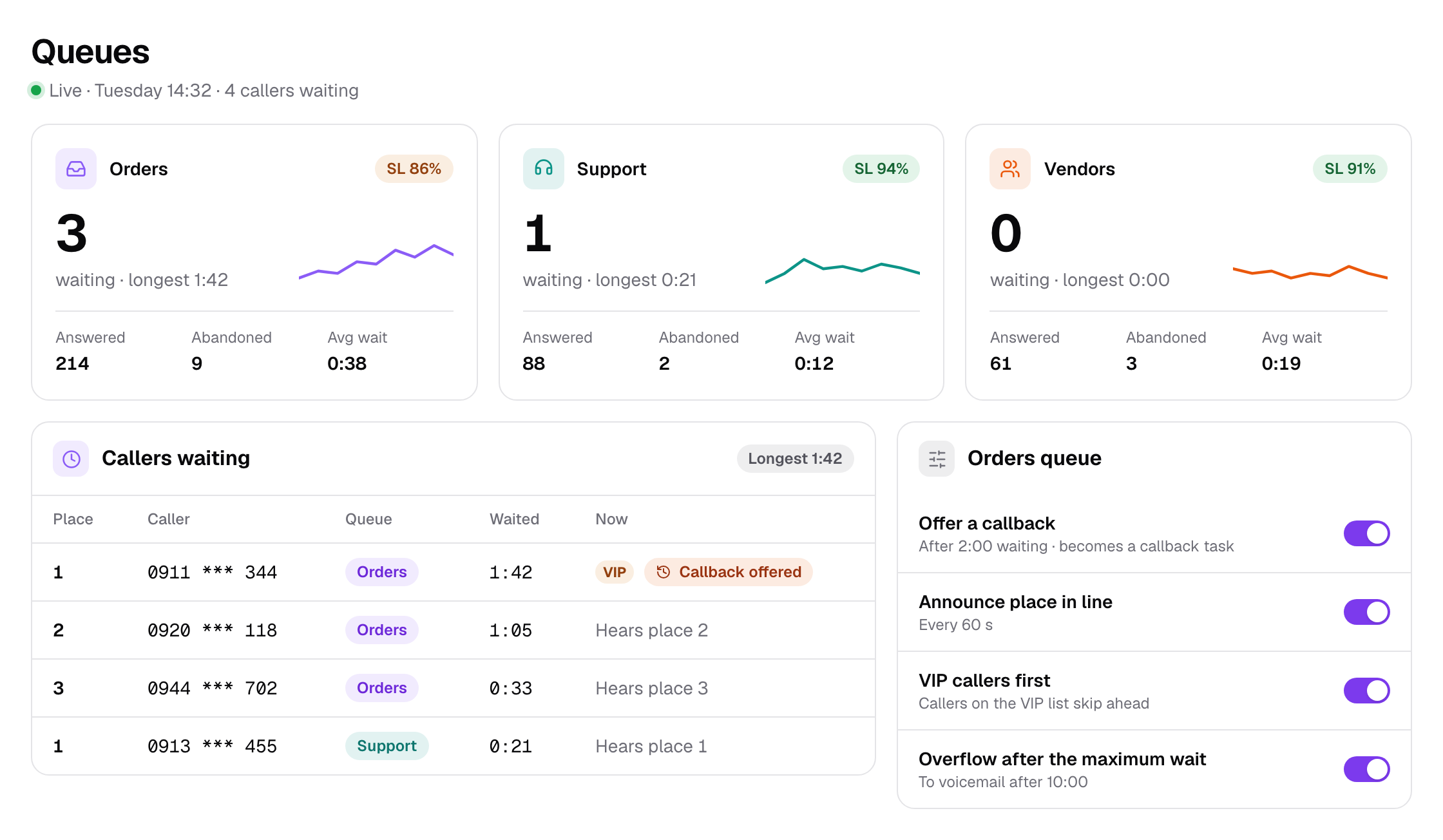Turn off Announce place in line
This screenshot has height=840, width=1443.
click(x=1366, y=612)
